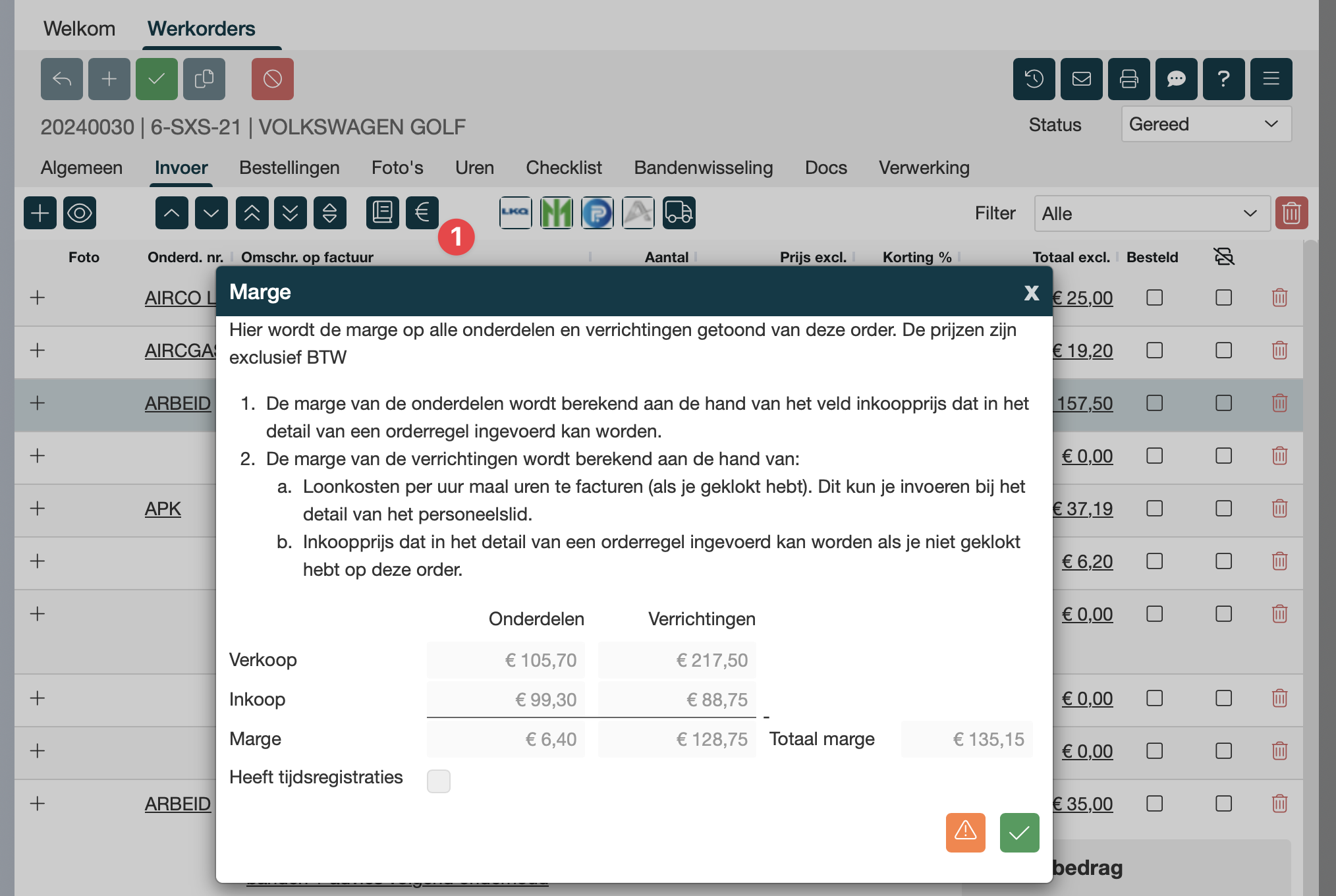Open the order history clock icon
Screen dimensions: 1336x896
[x=1034, y=79]
